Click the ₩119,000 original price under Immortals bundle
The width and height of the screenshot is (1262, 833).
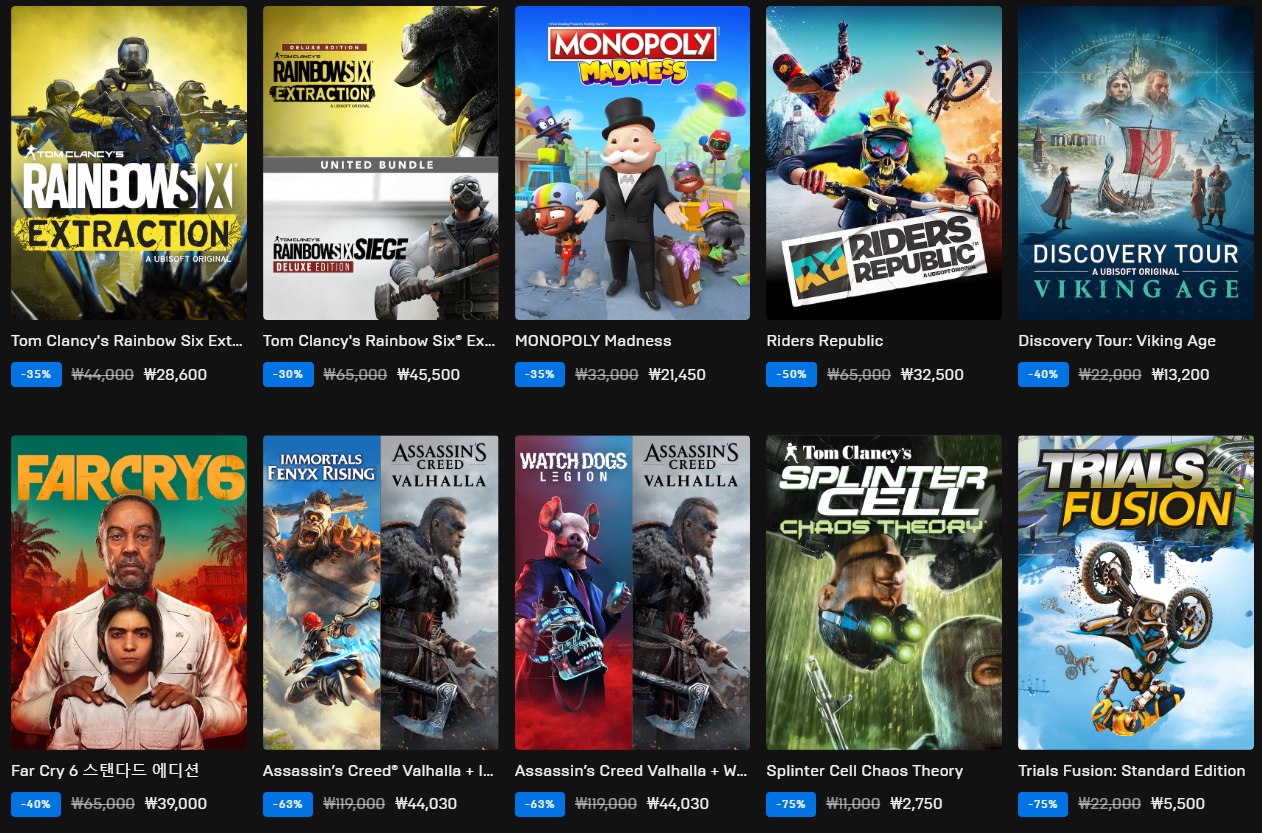click(x=354, y=804)
